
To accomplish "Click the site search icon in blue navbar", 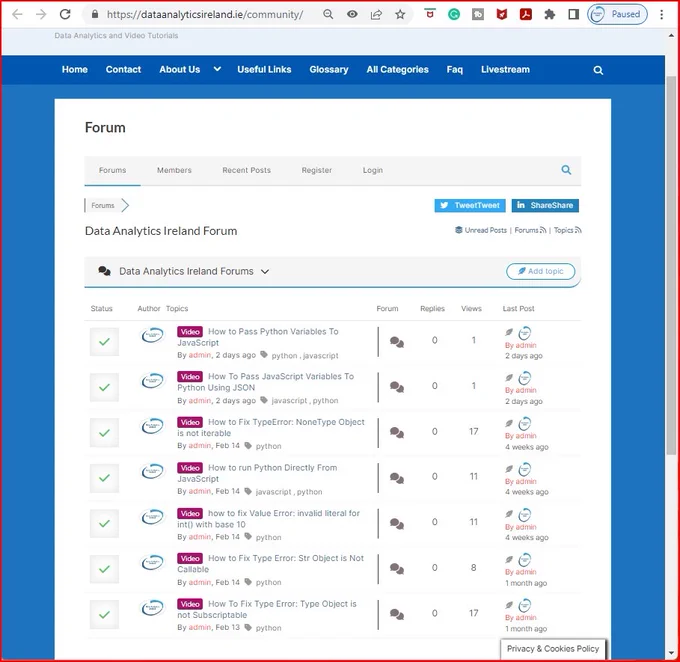I will coord(598,70).
